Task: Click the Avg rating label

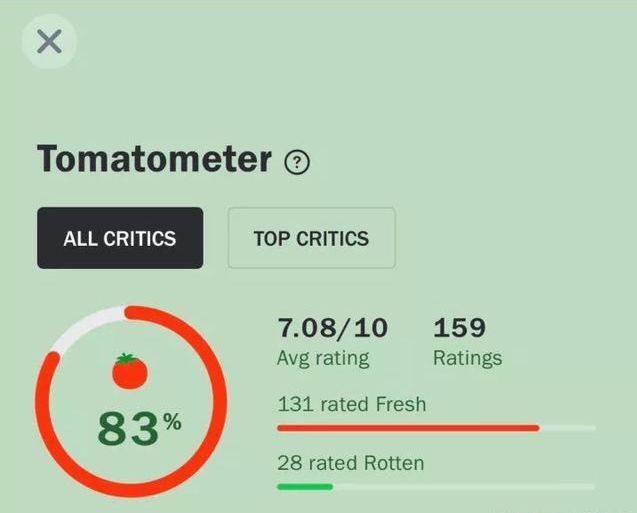Action: [323, 359]
